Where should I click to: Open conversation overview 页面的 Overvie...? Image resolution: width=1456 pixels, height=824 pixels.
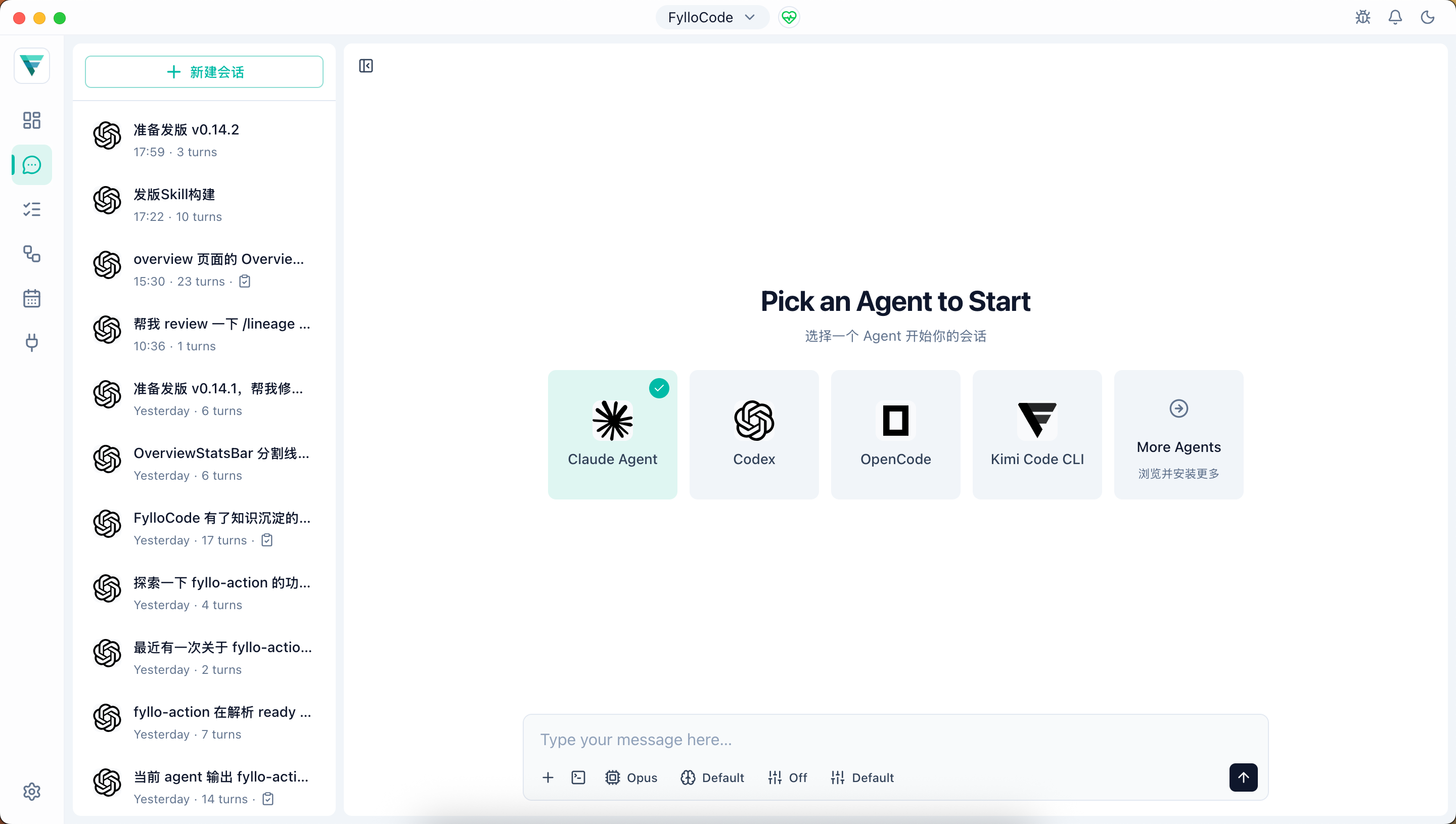click(x=204, y=269)
